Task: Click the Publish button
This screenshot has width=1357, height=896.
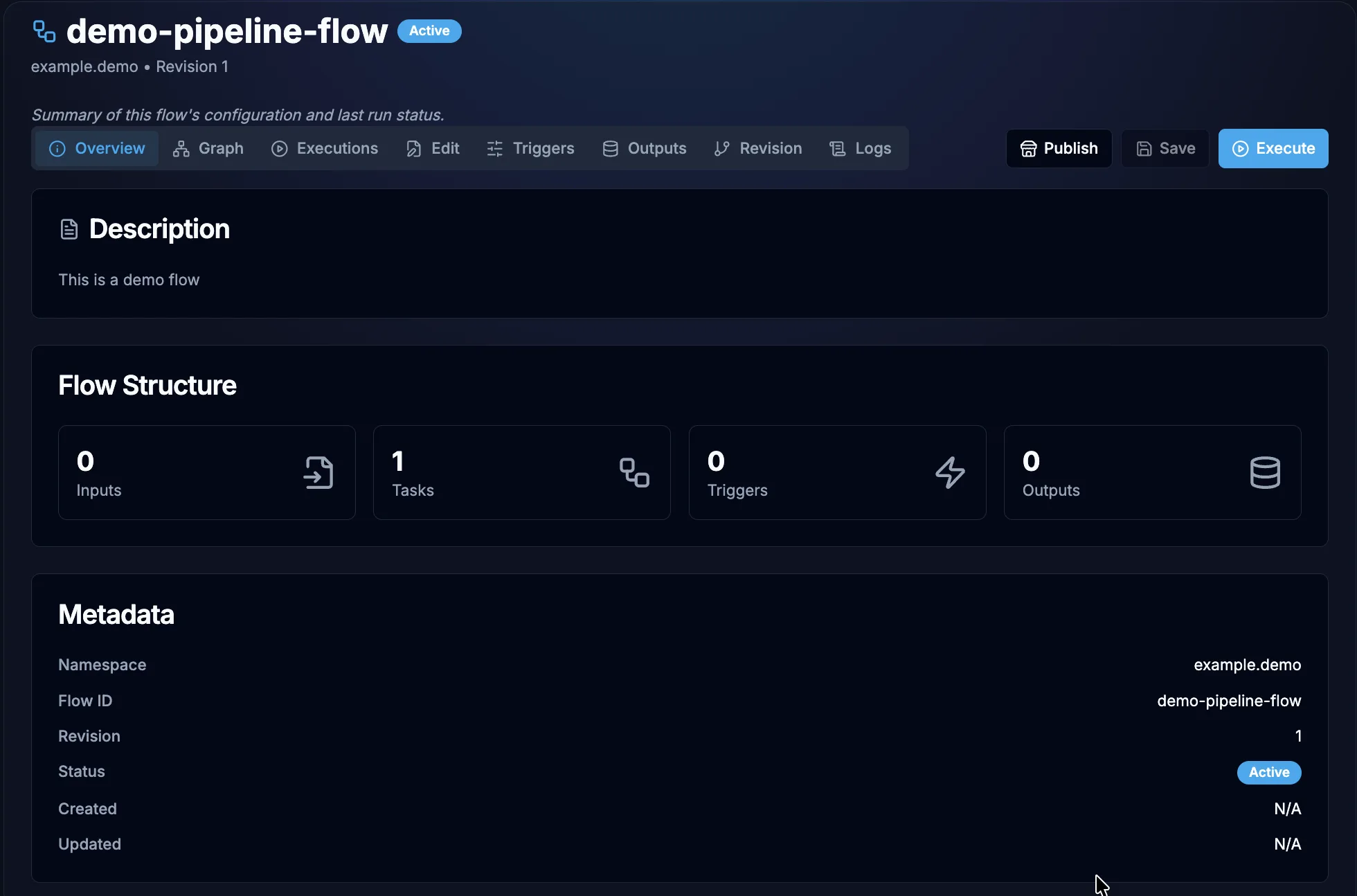Action: click(x=1059, y=149)
